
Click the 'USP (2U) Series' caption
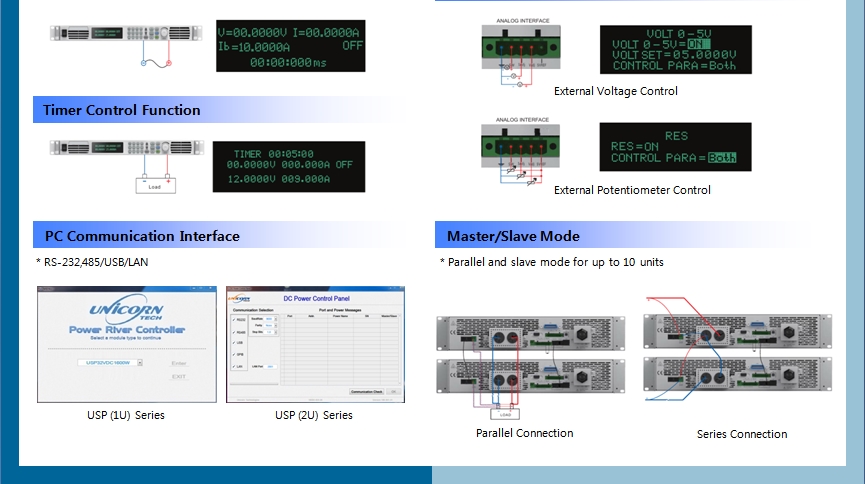pos(313,415)
